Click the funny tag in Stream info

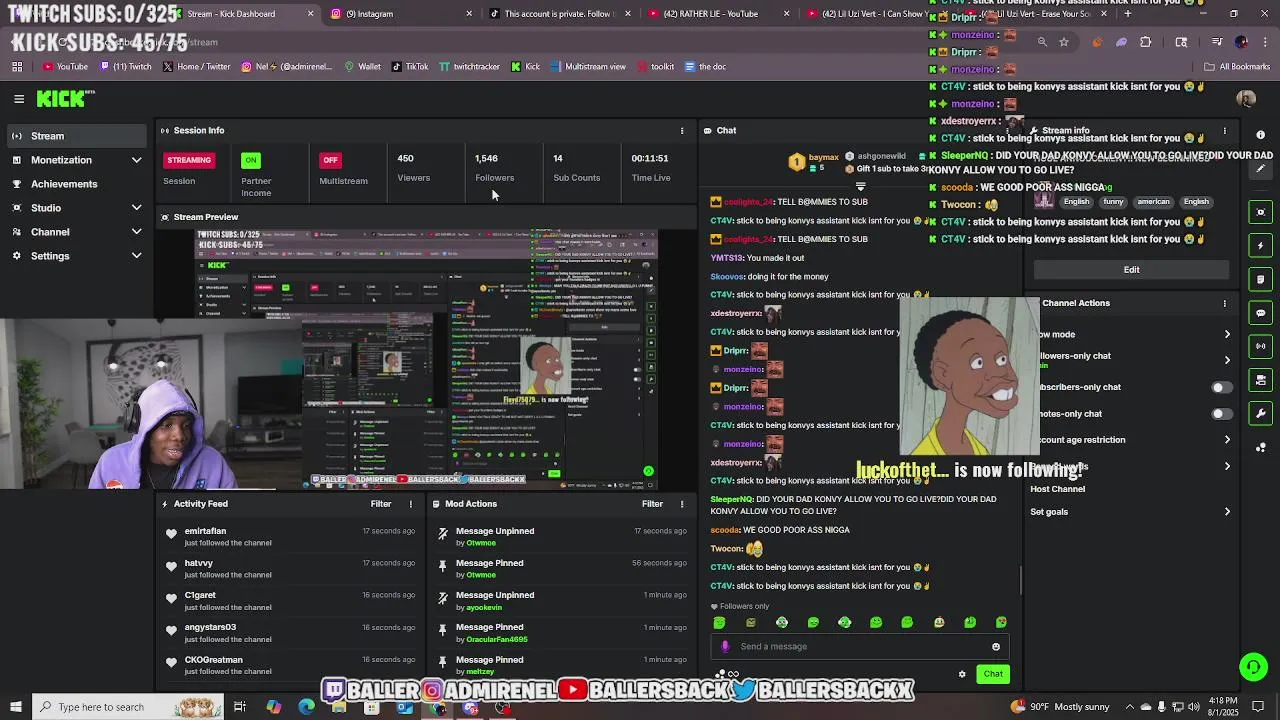pos(1113,202)
